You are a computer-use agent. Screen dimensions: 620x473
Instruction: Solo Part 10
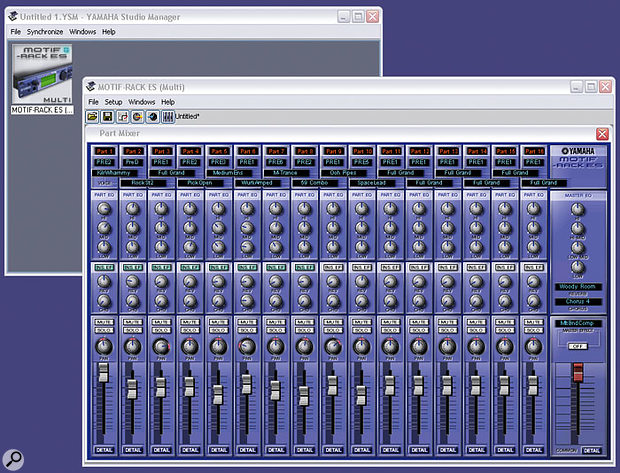(361, 330)
